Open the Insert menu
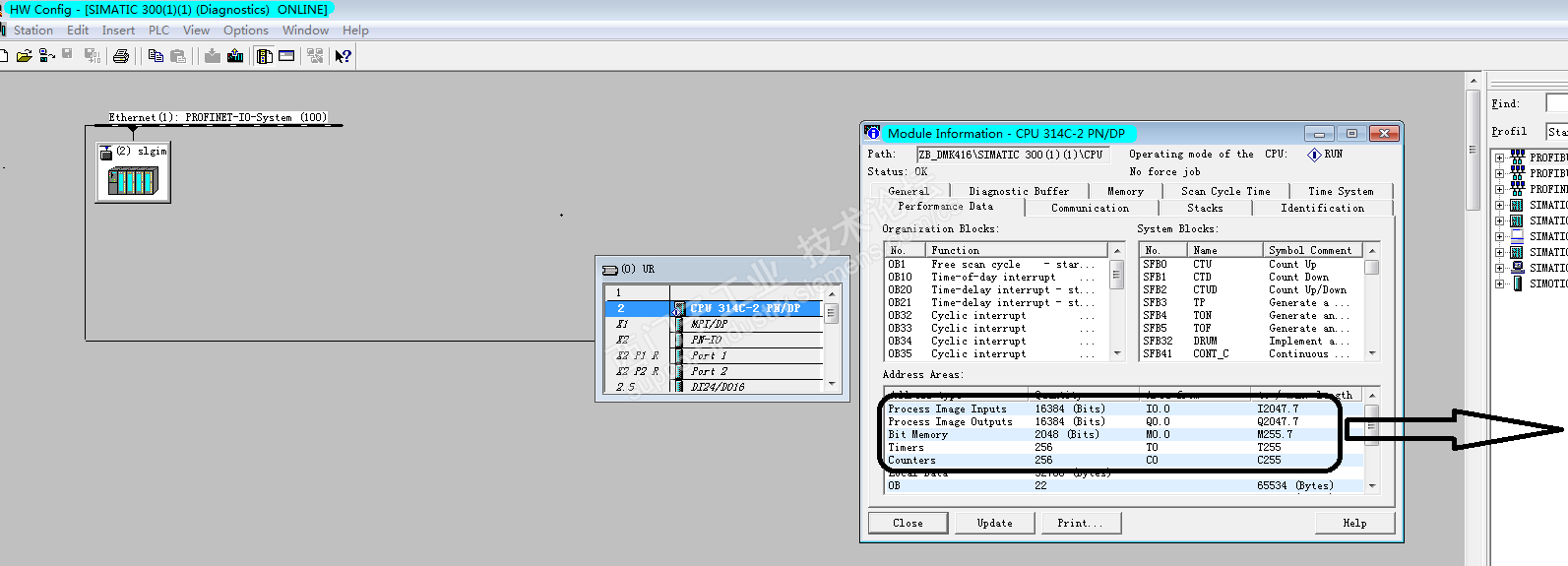The image size is (1568, 566). pos(118,31)
